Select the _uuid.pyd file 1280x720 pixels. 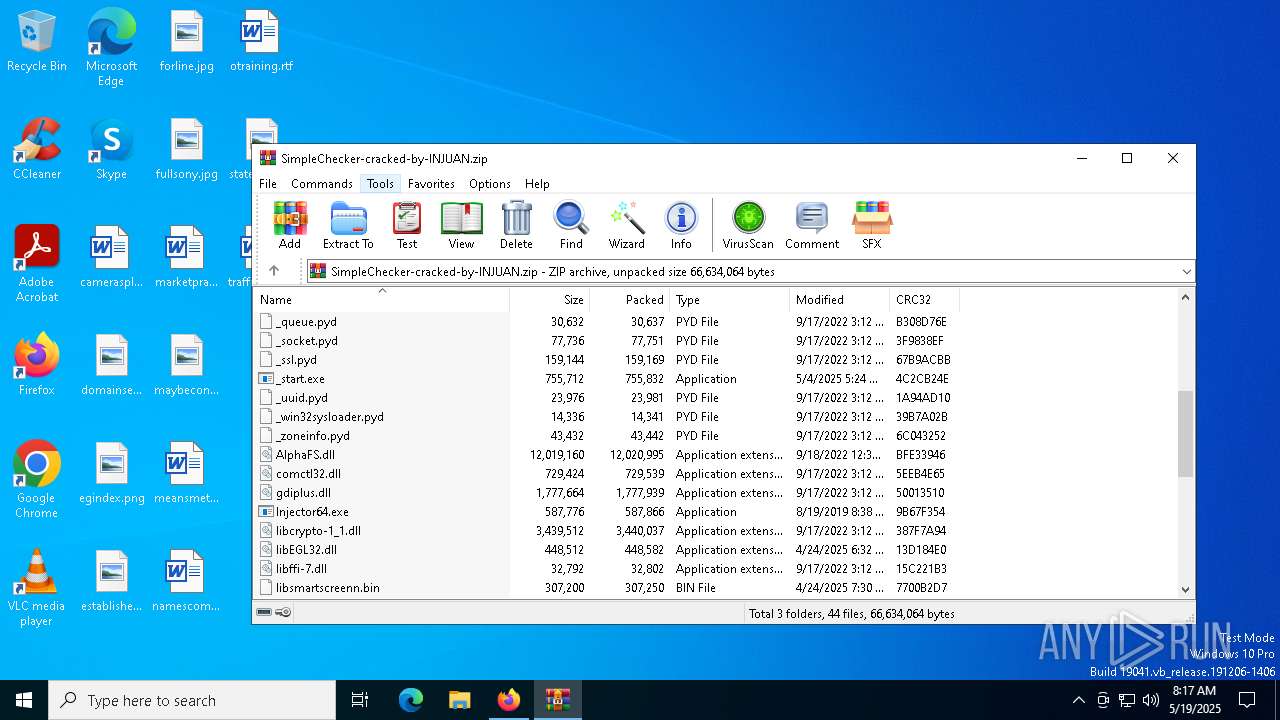click(x=605, y=398)
